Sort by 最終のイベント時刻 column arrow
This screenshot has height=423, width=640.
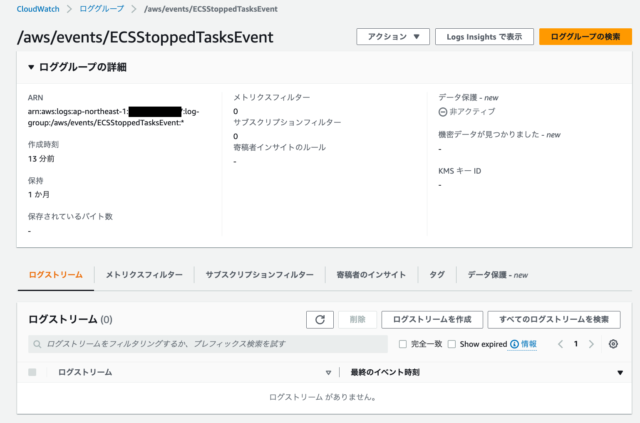click(x=620, y=372)
